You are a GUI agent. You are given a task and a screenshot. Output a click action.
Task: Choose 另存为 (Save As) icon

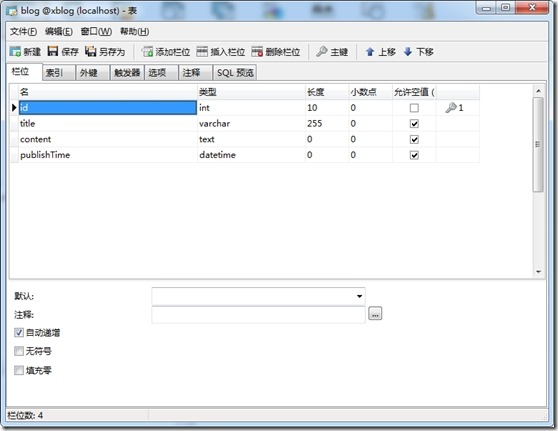pyautogui.click(x=90, y=51)
